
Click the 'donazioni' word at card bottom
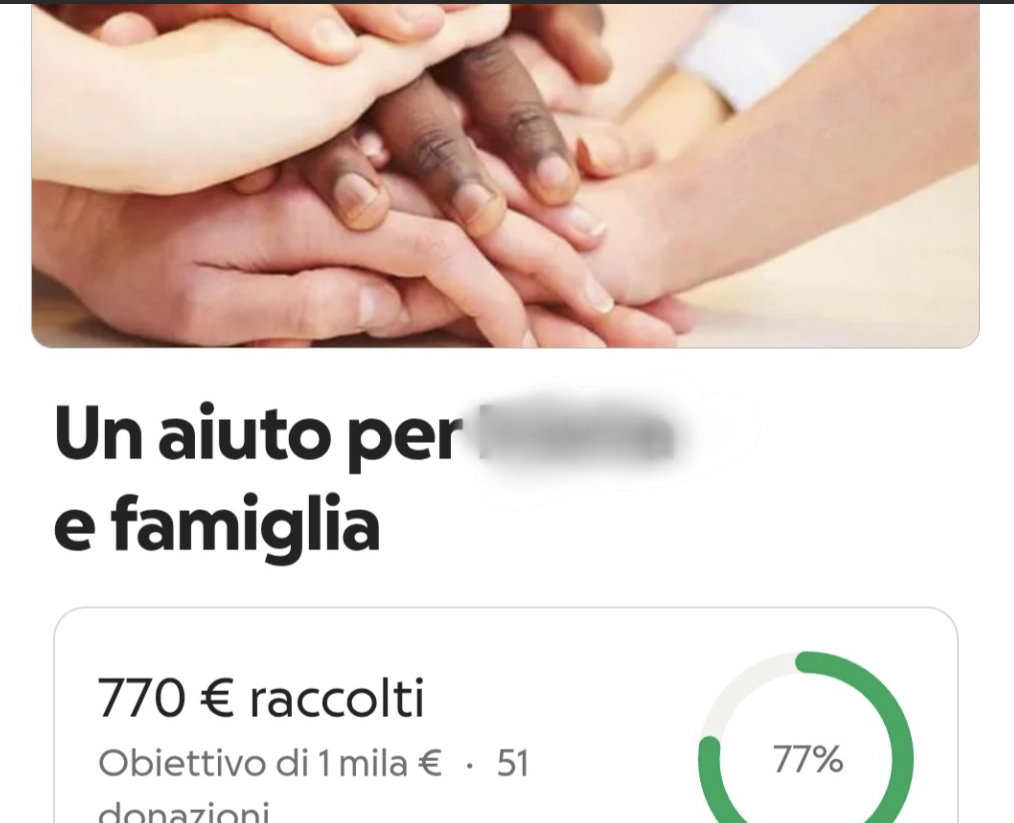pos(184,811)
